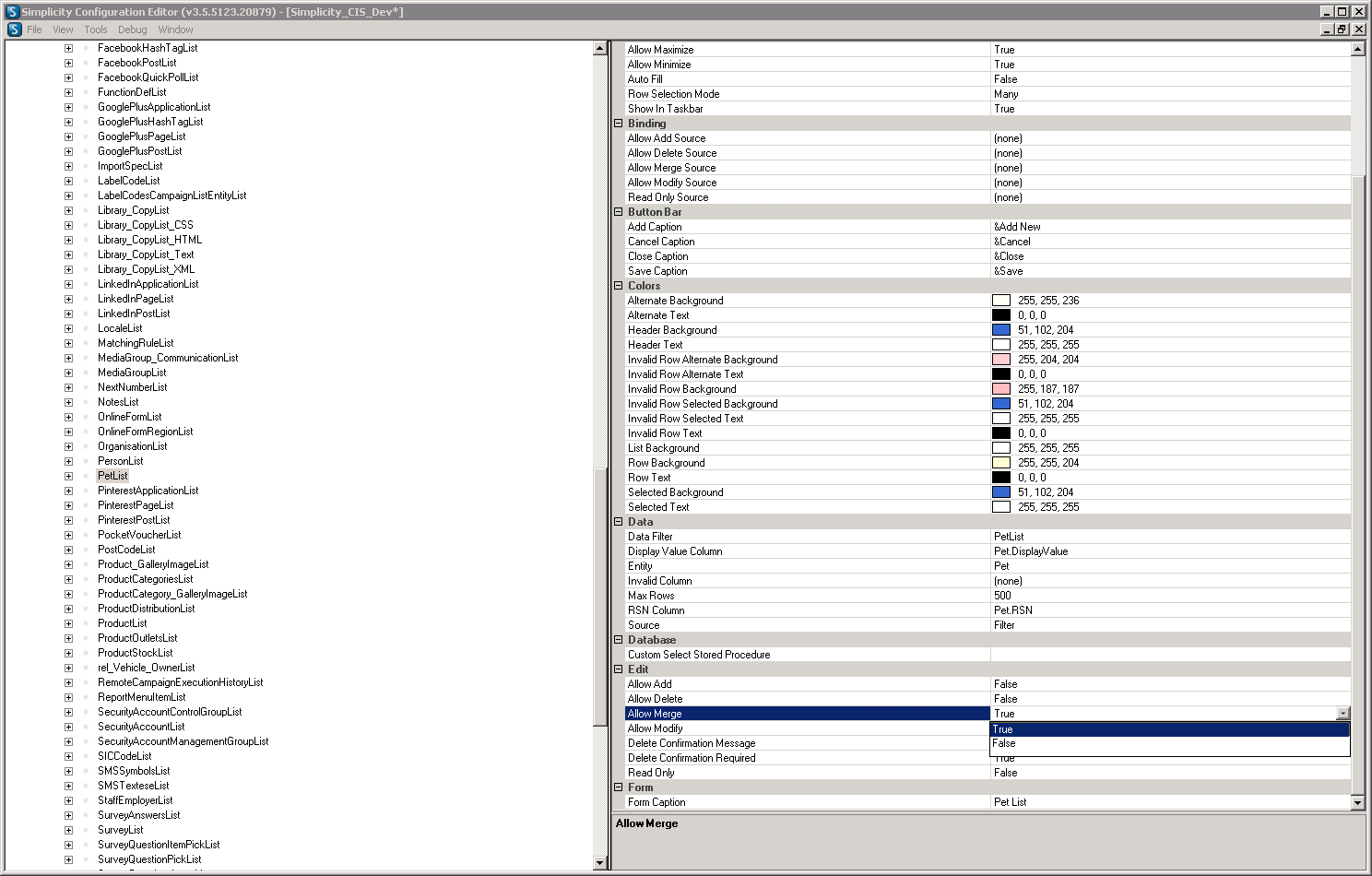Image resolution: width=1372 pixels, height=876 pixels.
Task: Open the Window menu
Action: [175, 30]
